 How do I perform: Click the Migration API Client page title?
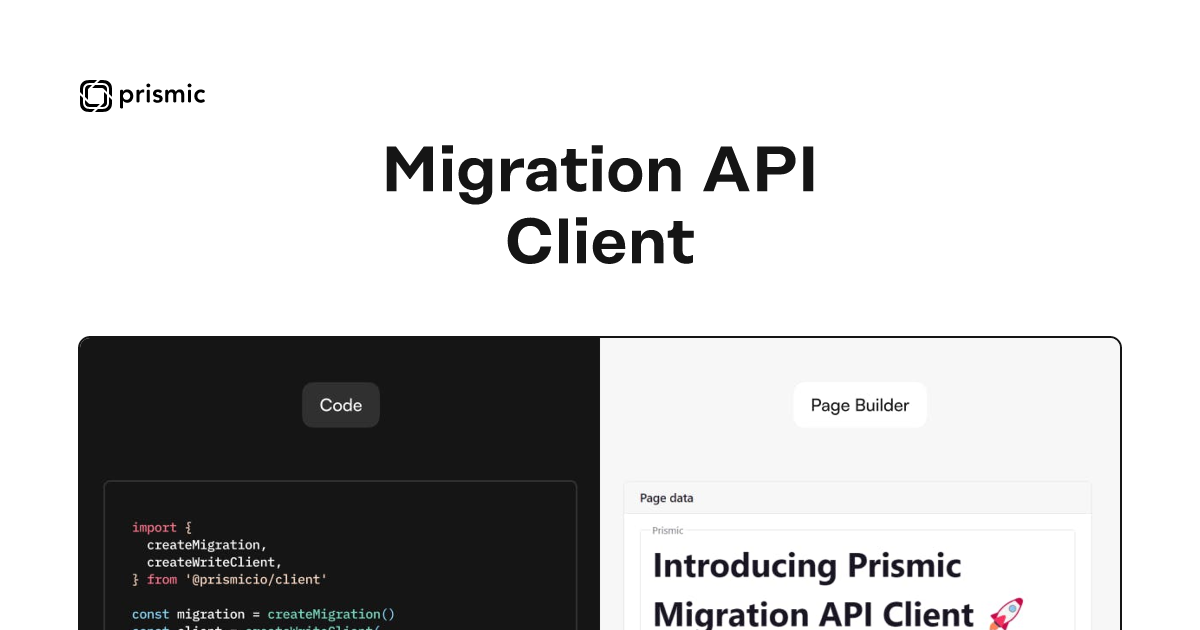tap(600, 205)
